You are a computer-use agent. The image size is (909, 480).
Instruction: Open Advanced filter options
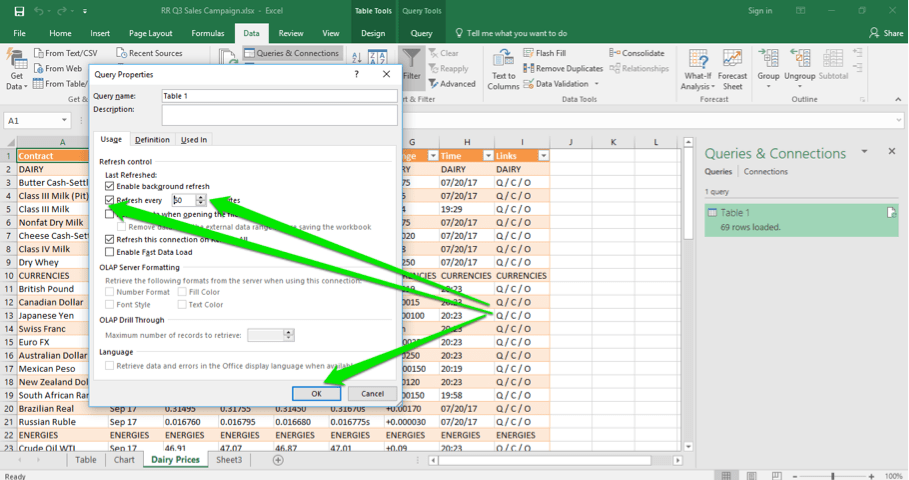coord(452,84)
